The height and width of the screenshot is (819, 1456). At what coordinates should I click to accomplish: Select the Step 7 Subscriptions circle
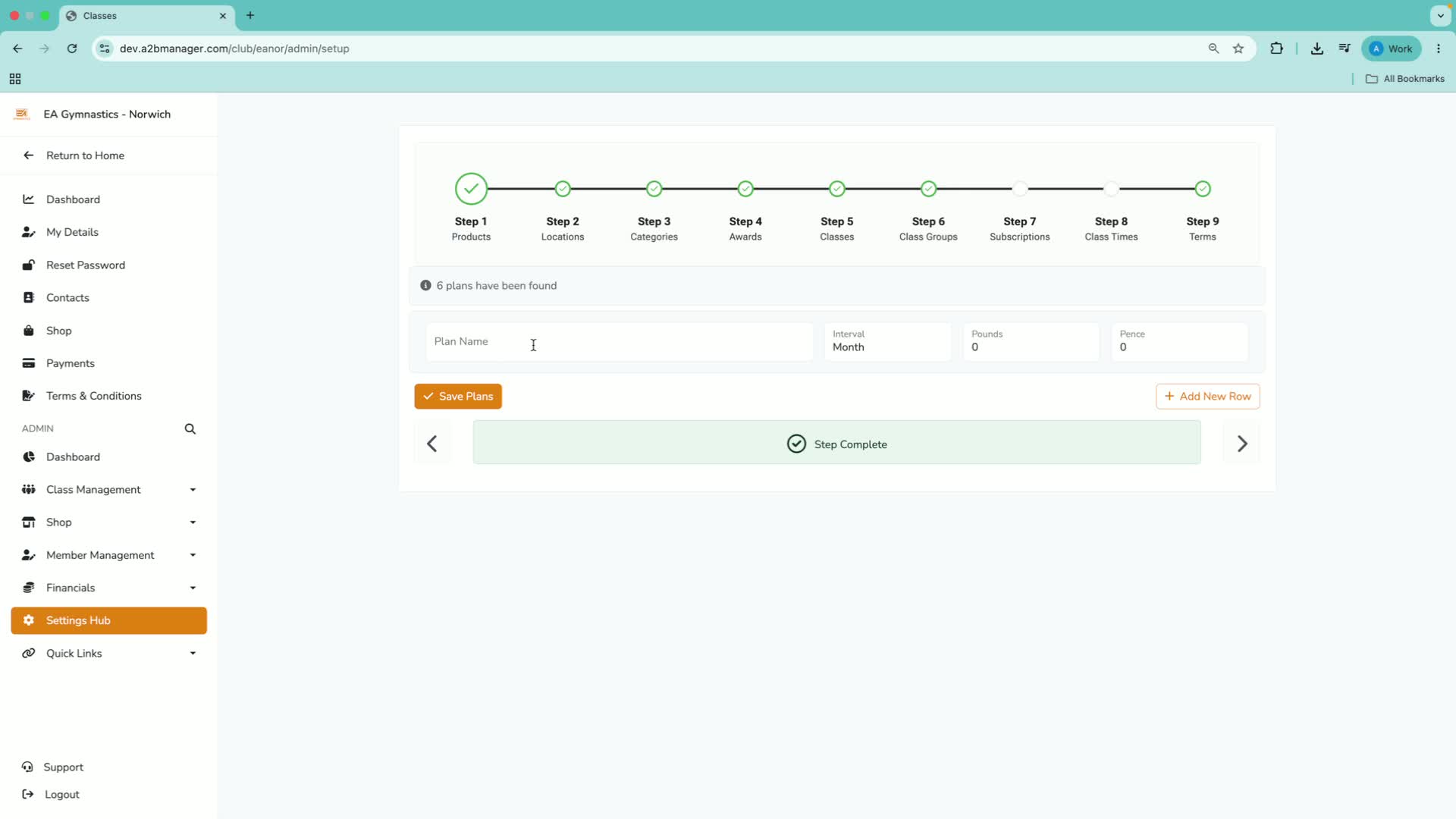click(x=1020, y=189)
